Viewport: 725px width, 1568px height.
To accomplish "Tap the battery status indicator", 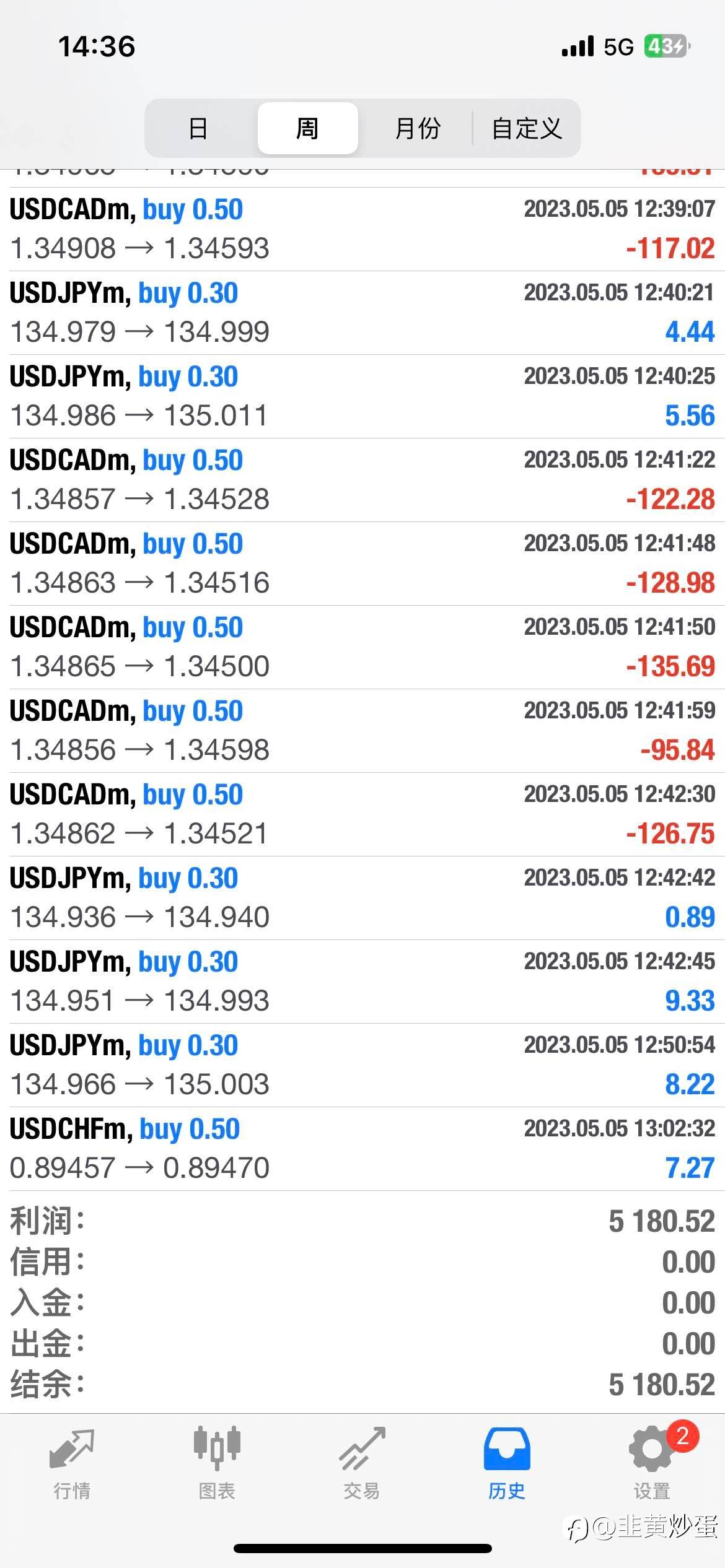I will click(x=667, y=46).
